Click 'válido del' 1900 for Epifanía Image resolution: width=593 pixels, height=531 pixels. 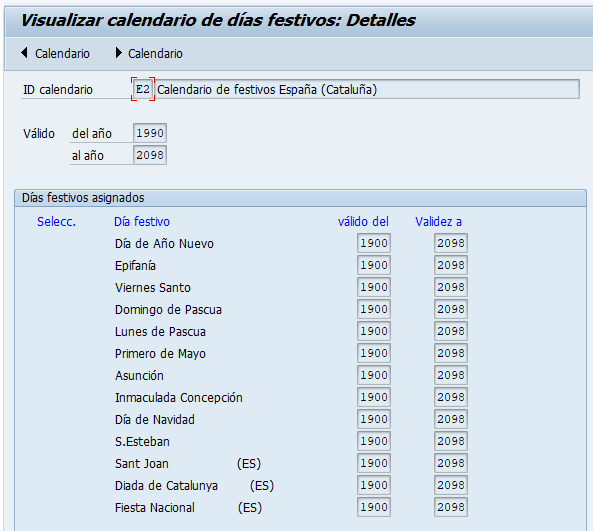pyautogui.click(x=374, y=265)
